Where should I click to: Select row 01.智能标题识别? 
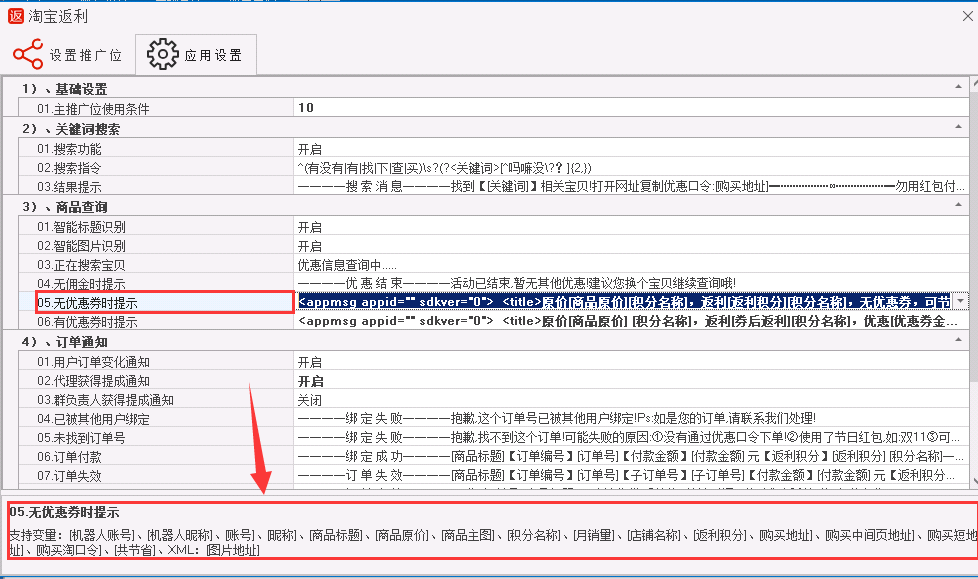pos(156,227)
